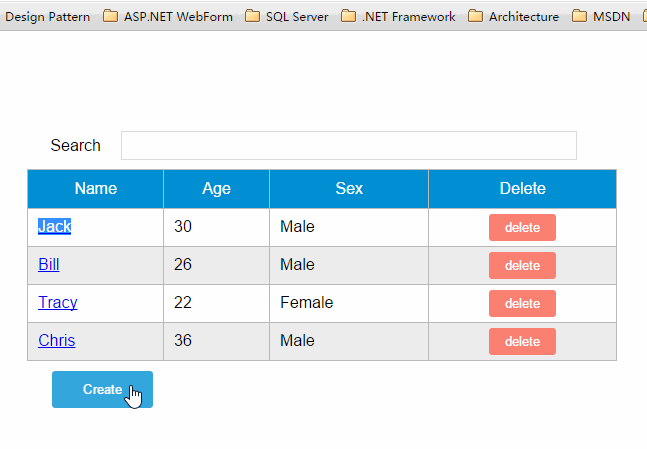647x449 pixels.
Task: Click the Delete column header
Action: click(x=522, y=189)
